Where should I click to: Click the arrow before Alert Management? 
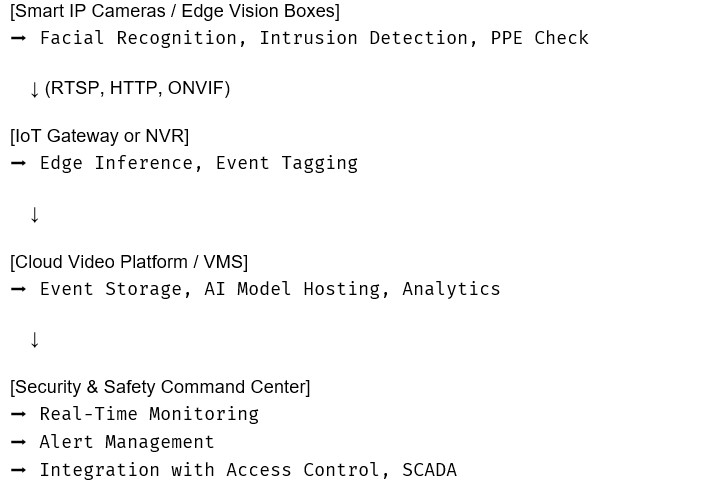(x=18, y=442)
